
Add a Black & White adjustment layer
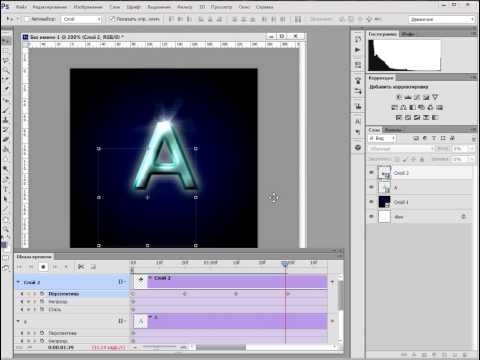(412, 107)
